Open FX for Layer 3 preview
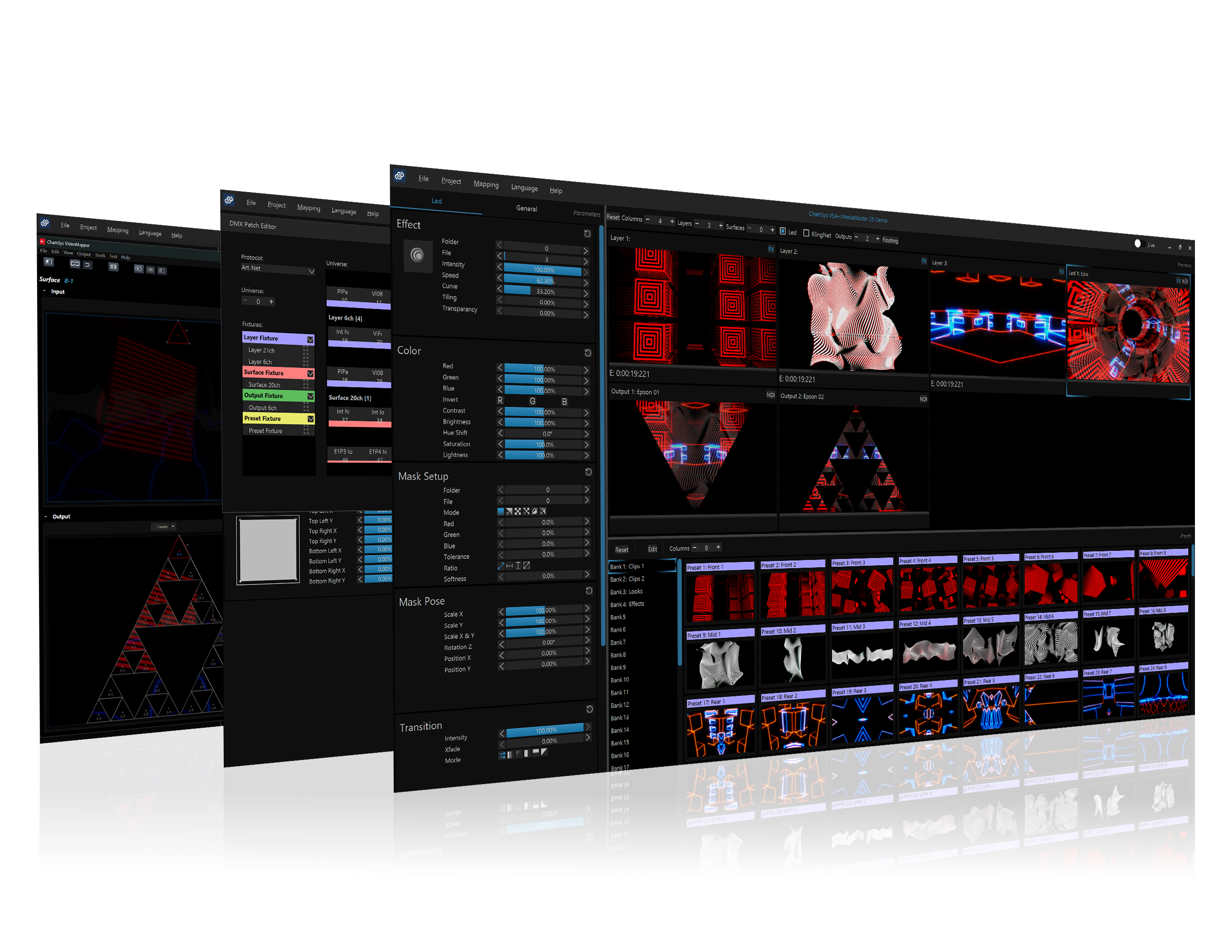Screen dimensions: 1232x952 coord(1061,272)
